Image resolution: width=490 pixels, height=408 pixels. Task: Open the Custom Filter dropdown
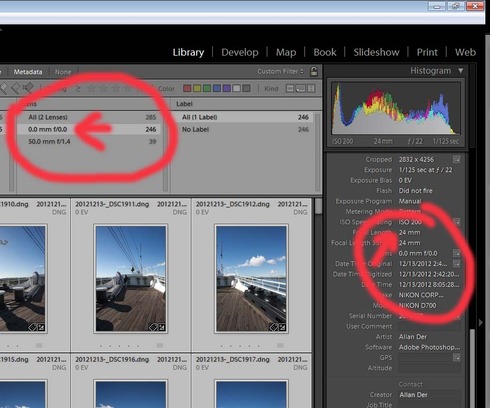tap(280, 71)
